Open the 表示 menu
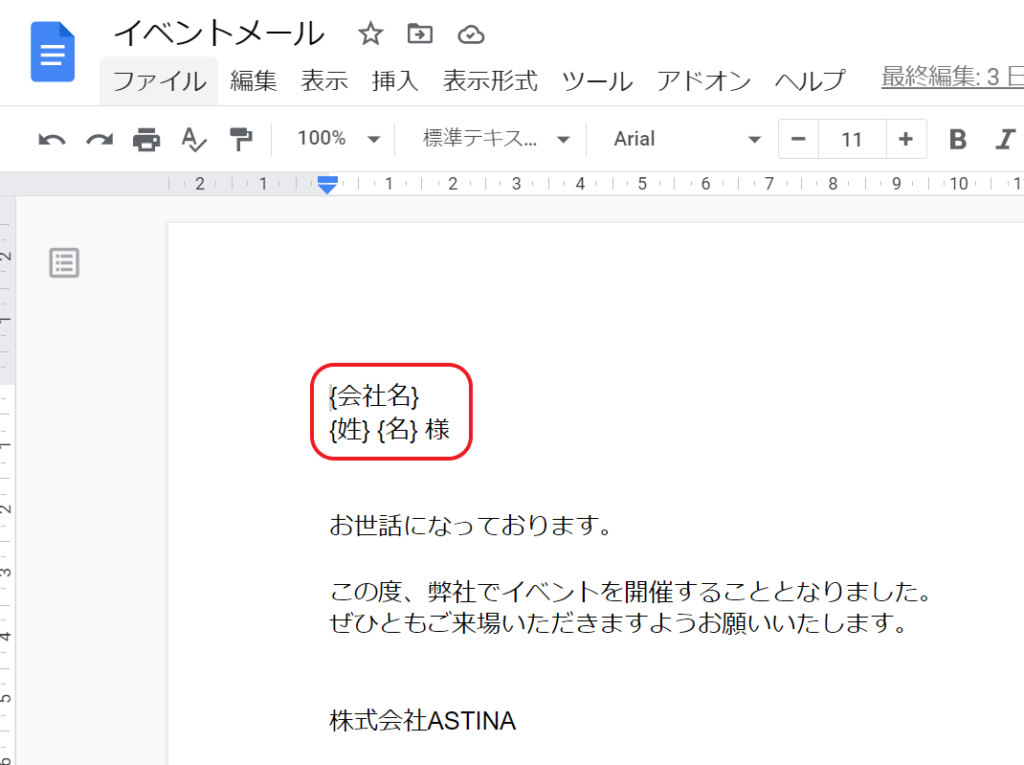The height and width of the screenshot is (765, 1024). 325,81
